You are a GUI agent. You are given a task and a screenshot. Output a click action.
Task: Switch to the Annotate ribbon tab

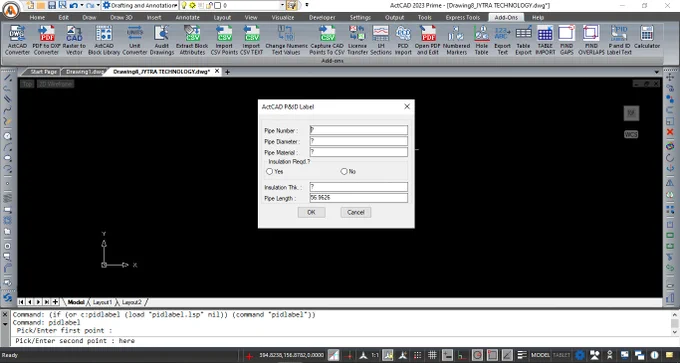pos(187,17)
